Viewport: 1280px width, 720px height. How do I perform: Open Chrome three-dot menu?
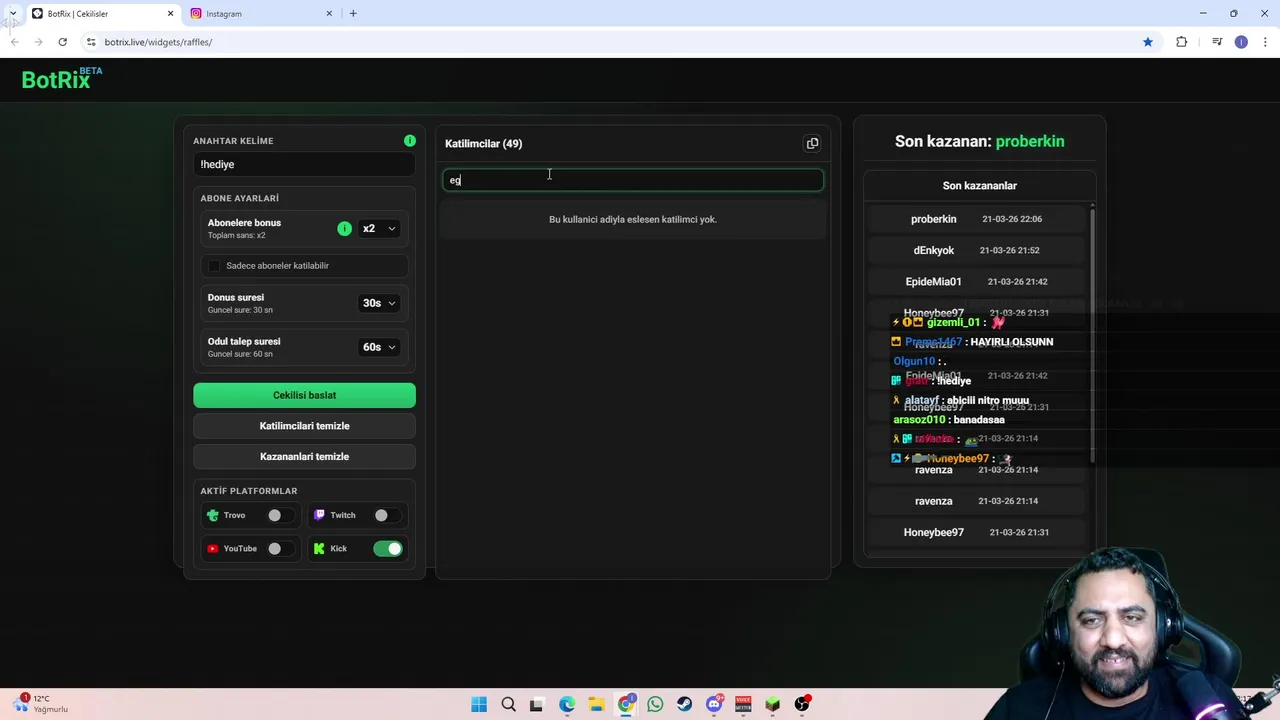coord(1266,42)
